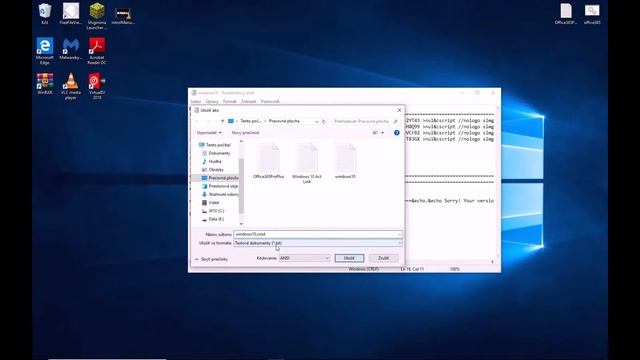Click the 100% zoom value in the Notepad status bar
Image resolution: width=640 pixels, height=360 pixels.
[x=455, y=269]
